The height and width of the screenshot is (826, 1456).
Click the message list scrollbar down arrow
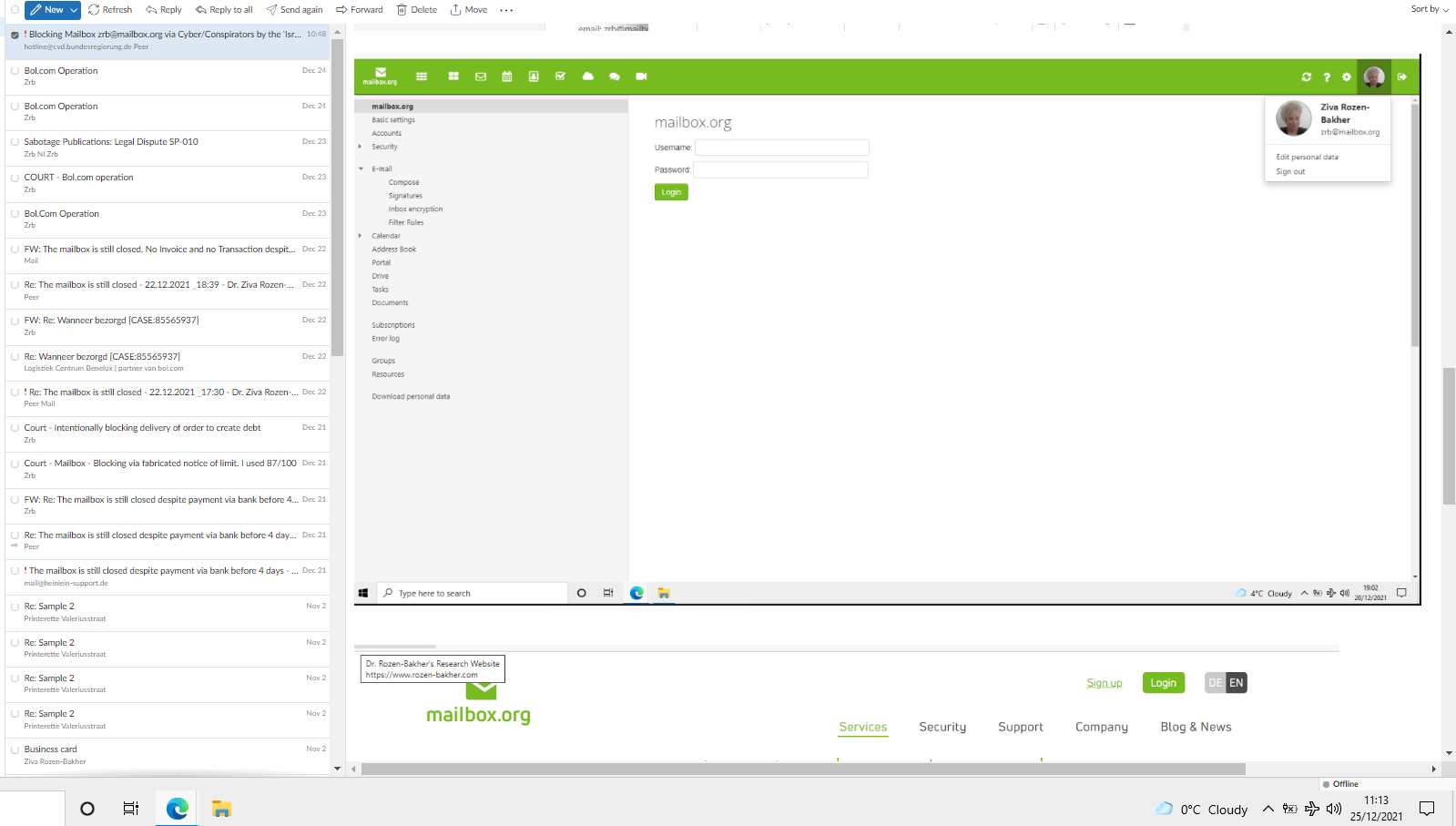tap(337, 769)
